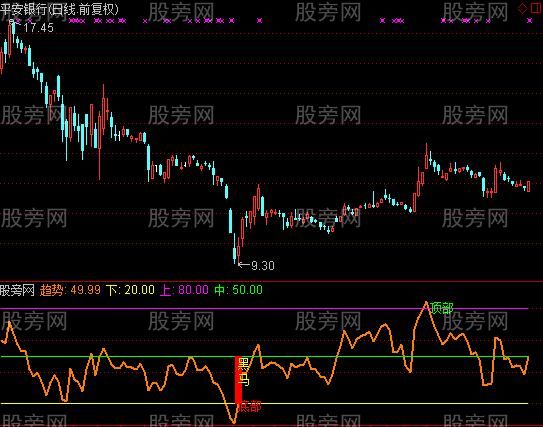Select the 顶部 top signal label
This screenshot has height=427, width=543.
[x=442, y=308]
